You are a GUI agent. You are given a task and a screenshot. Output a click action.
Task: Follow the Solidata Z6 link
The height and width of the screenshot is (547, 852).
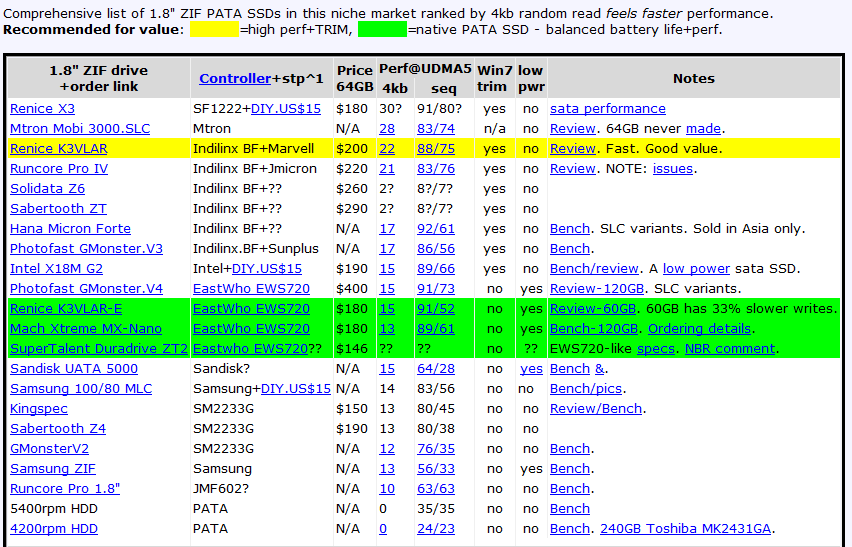(47, 189)
